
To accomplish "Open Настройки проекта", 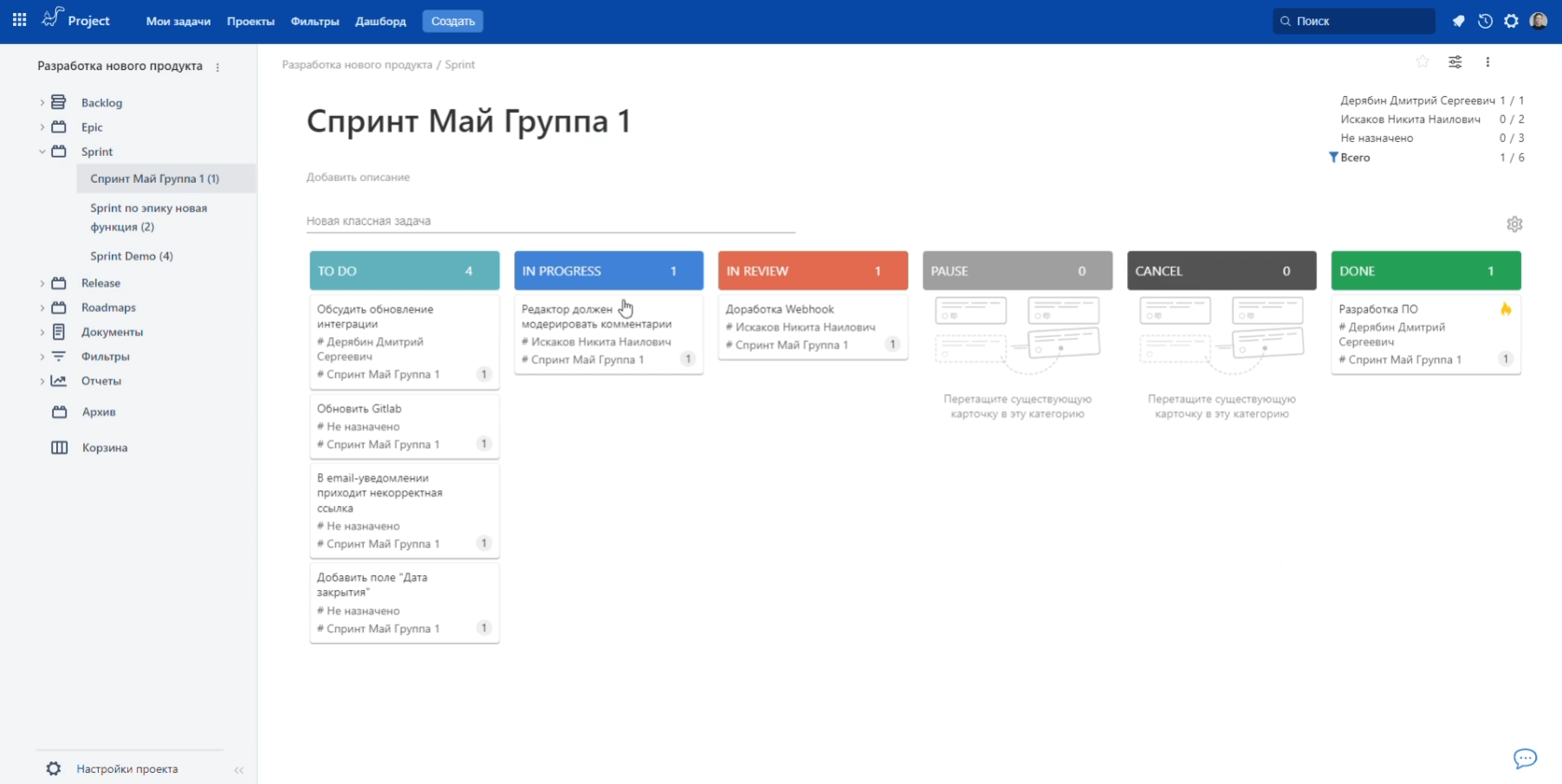I will pos(126,768).
